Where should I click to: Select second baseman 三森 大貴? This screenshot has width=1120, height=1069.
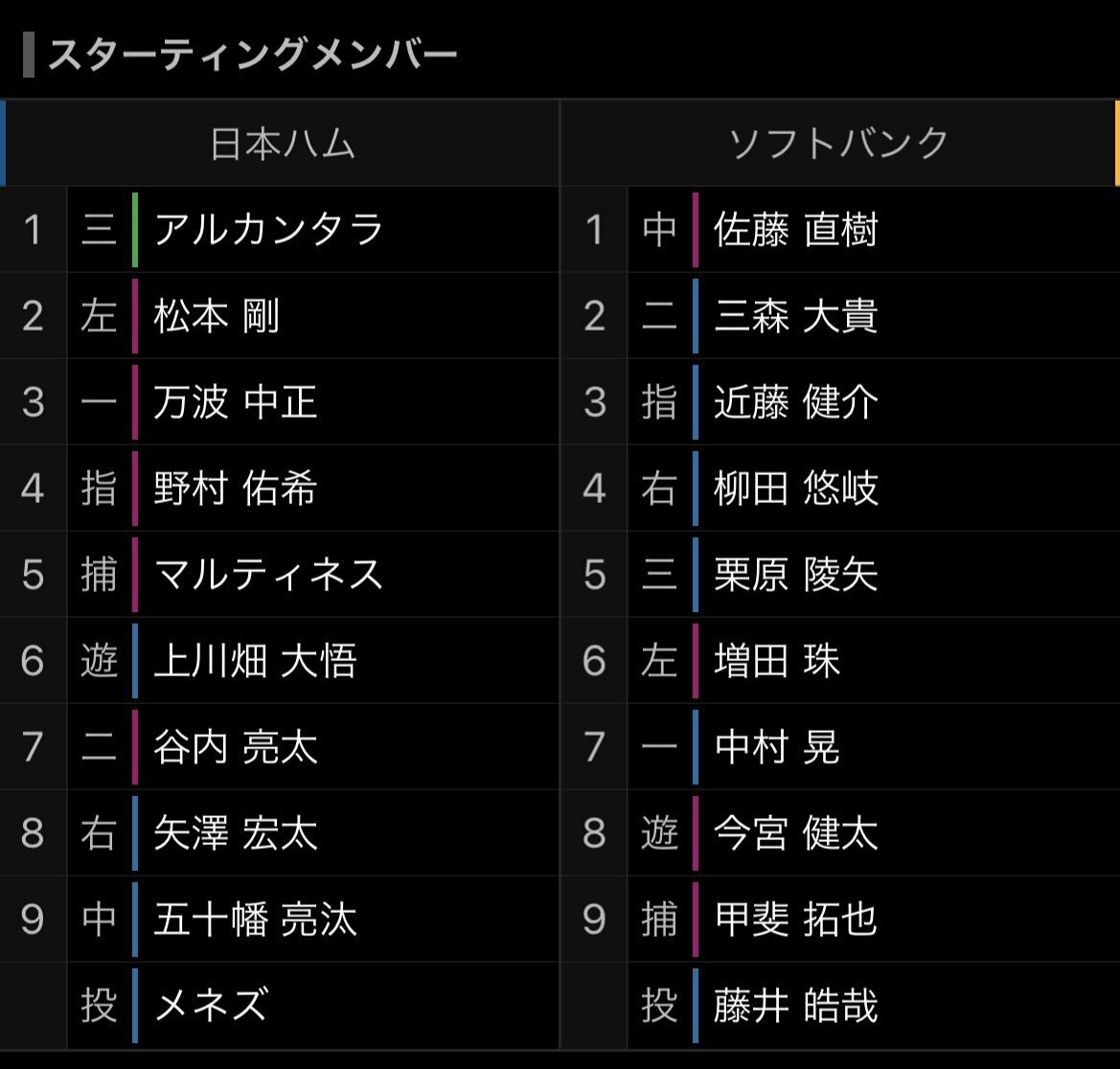coord(796,316)
